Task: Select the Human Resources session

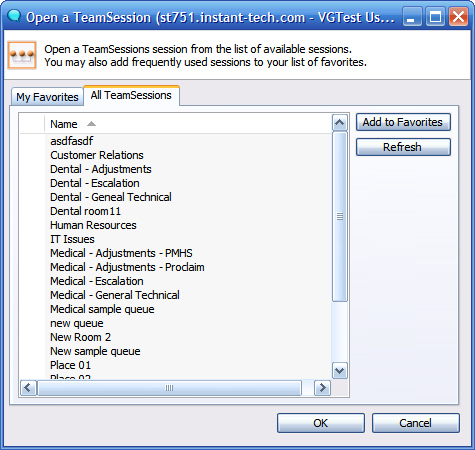Action: tap(93, 225)
